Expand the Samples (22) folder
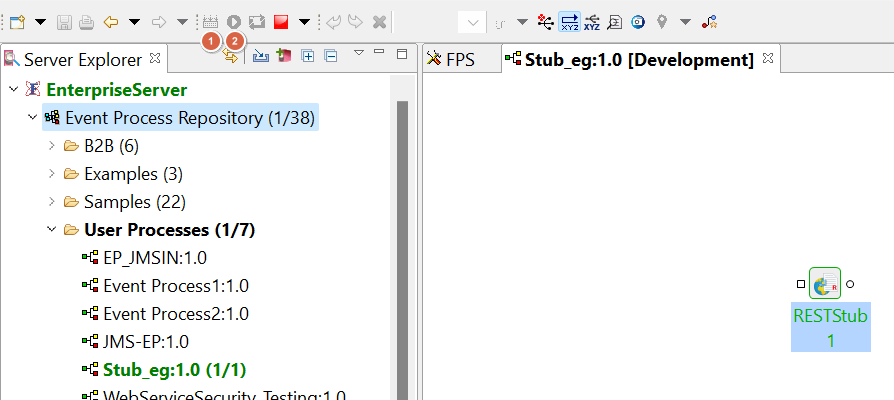Image resolution: width=894 pixels, height=400 pixels. (52, 202)
